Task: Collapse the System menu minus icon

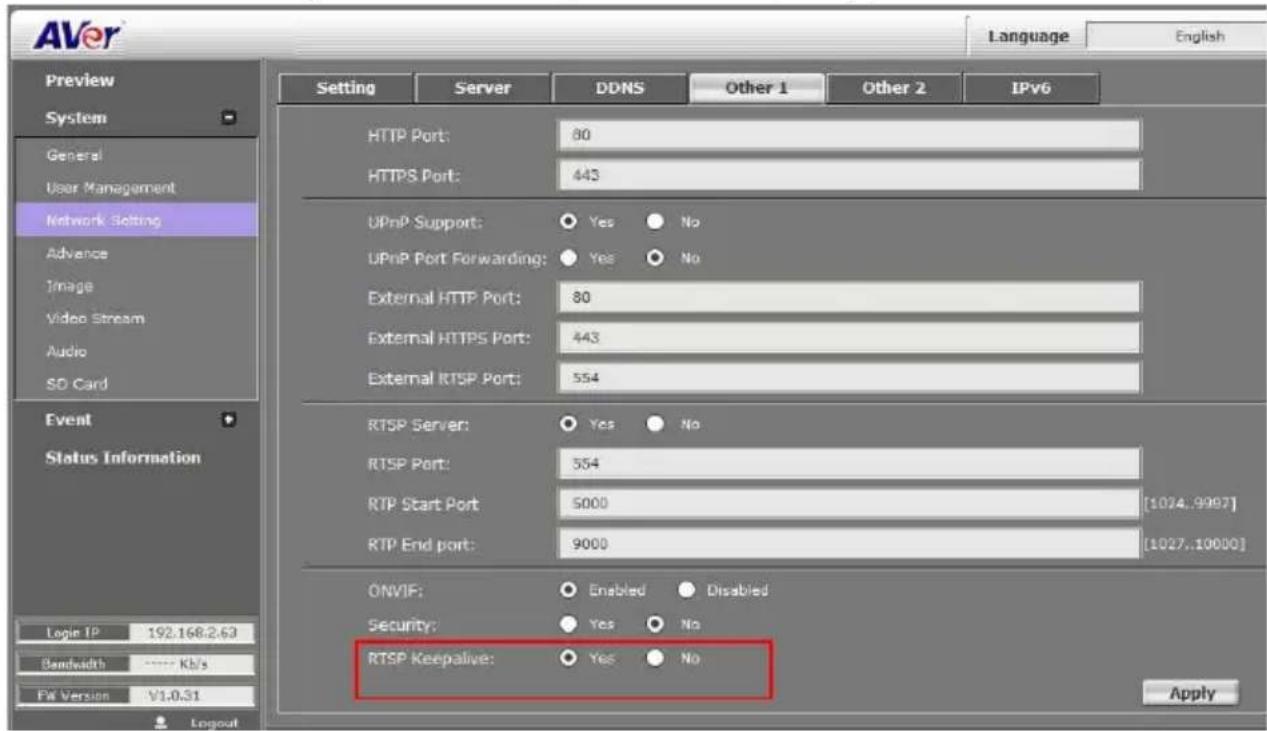Action: pos(228,119)
